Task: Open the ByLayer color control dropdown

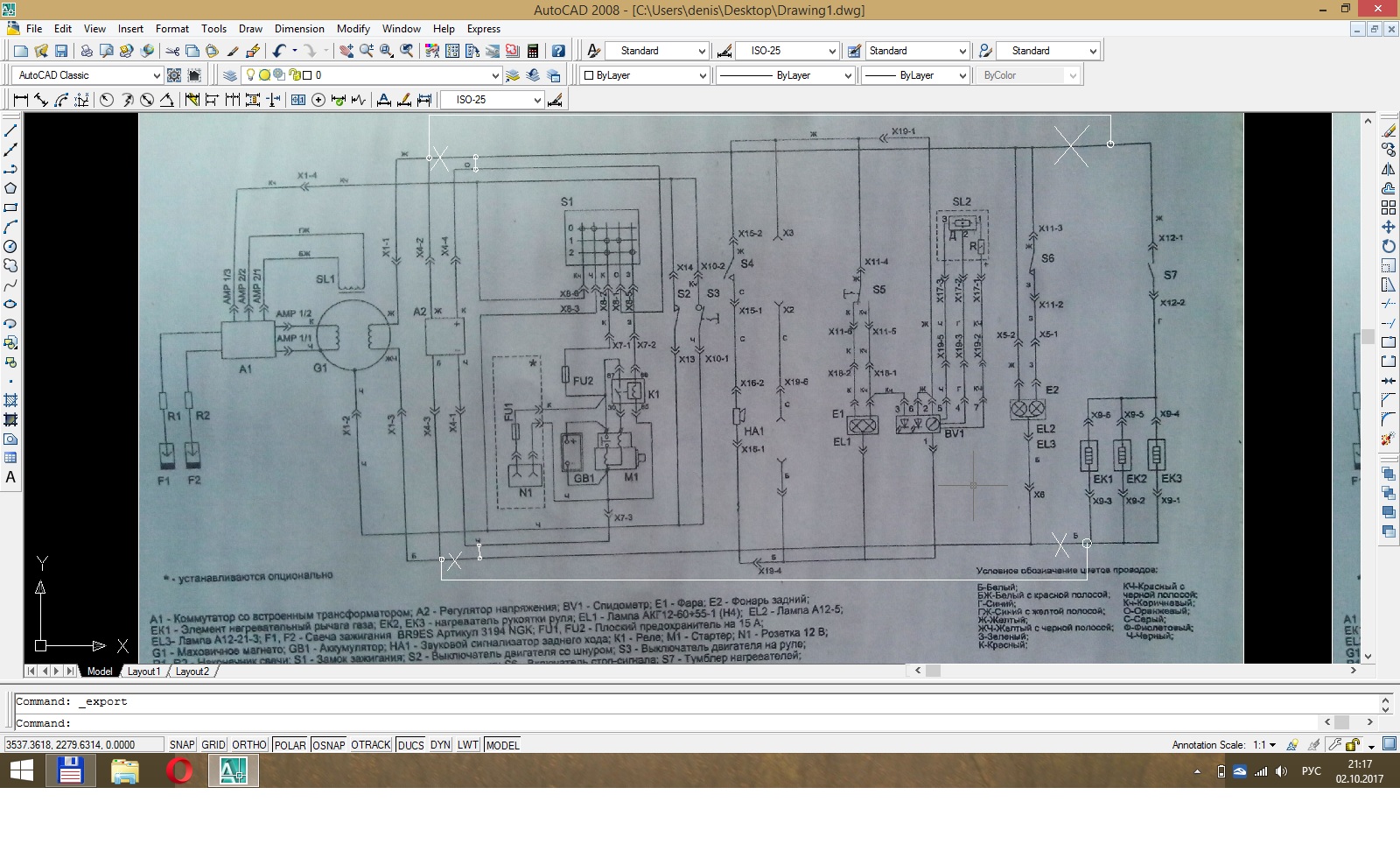Action: click(x=703, y=75)
